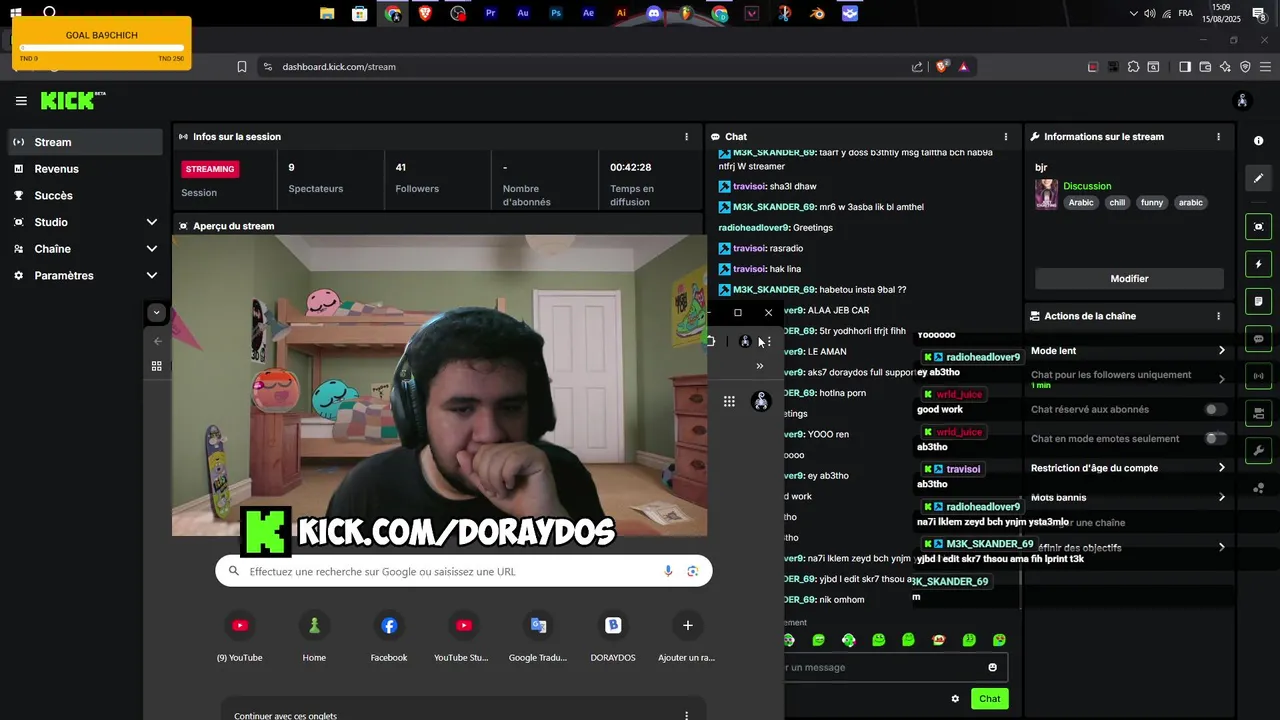
Task: Click the green Chat send button
Action: pyautogui.click(x=989, y=699)
